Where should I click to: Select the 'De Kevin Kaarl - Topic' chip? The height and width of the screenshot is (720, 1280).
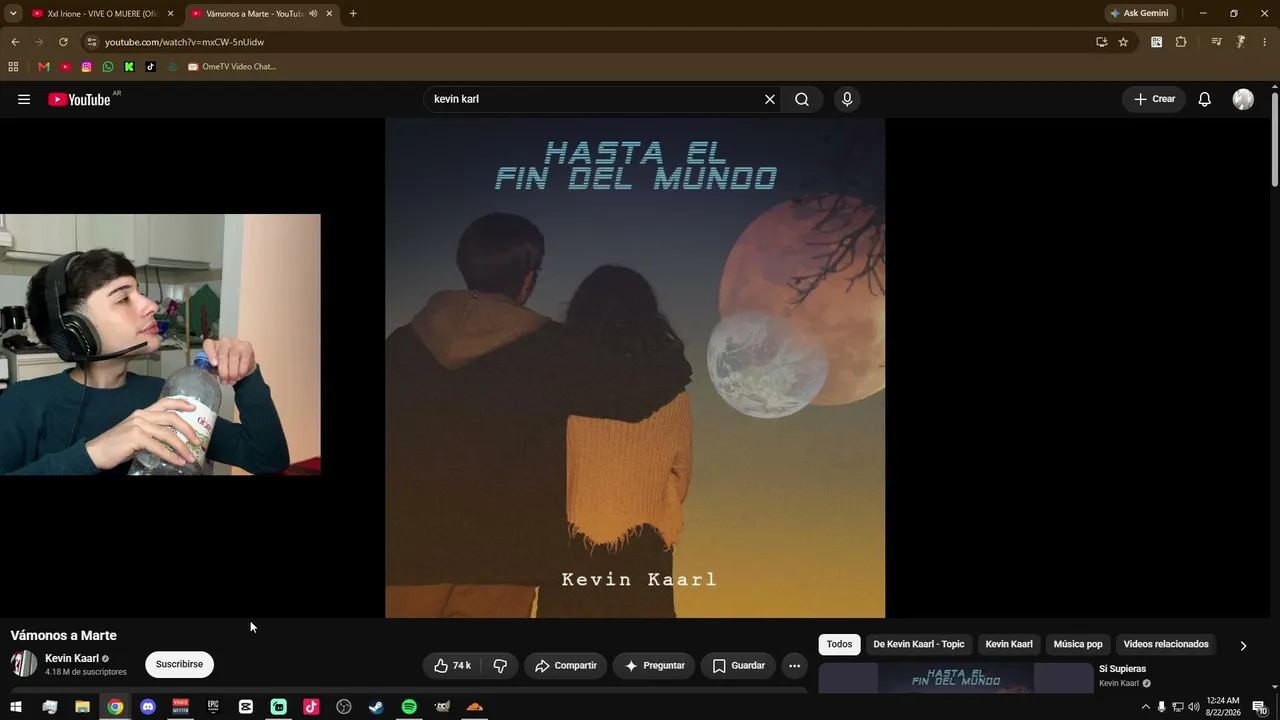(x=919, y=644)
